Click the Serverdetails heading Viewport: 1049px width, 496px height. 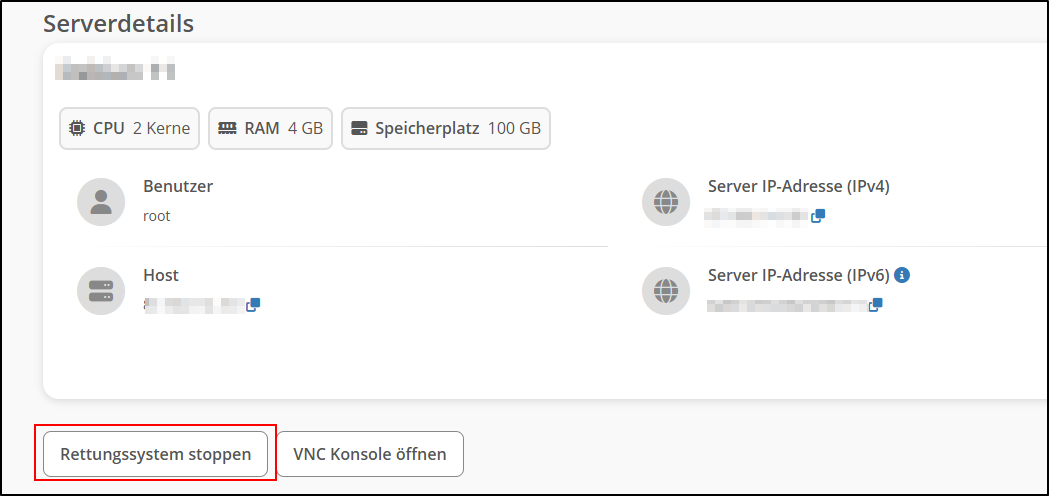(x=118, y=22)
